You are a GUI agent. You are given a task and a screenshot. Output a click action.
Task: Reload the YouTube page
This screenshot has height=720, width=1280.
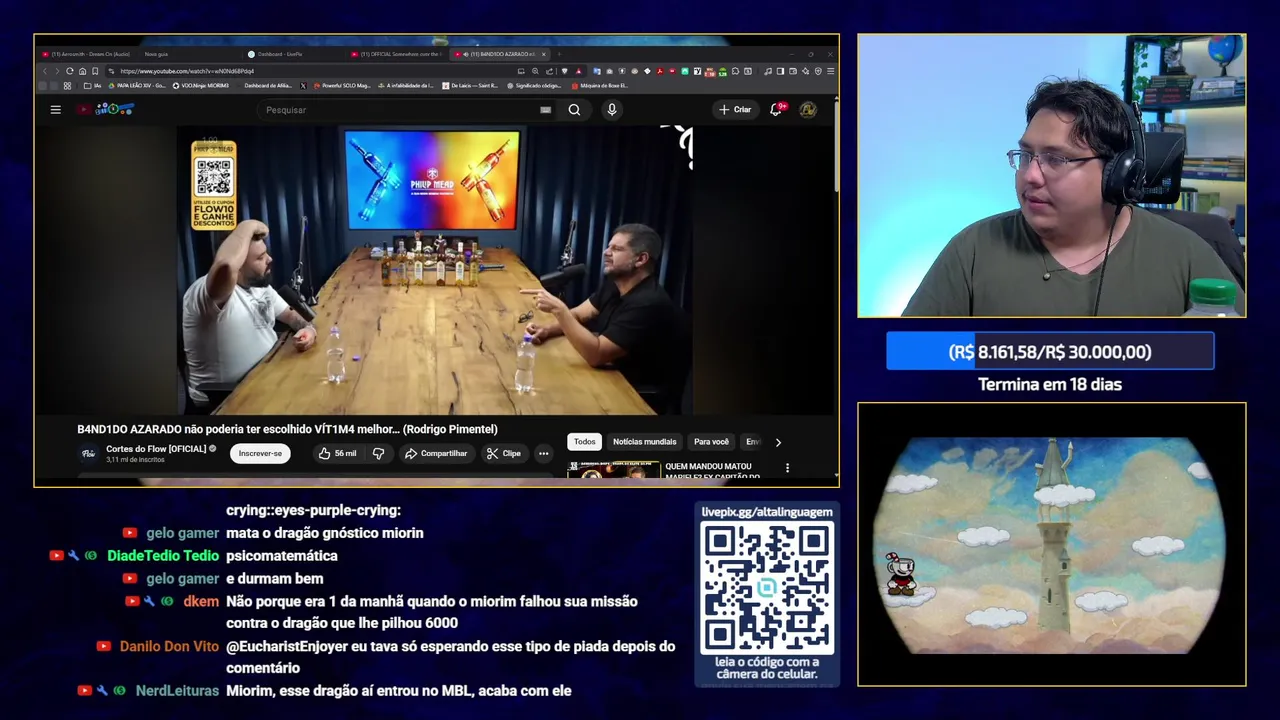coord(70,71)
